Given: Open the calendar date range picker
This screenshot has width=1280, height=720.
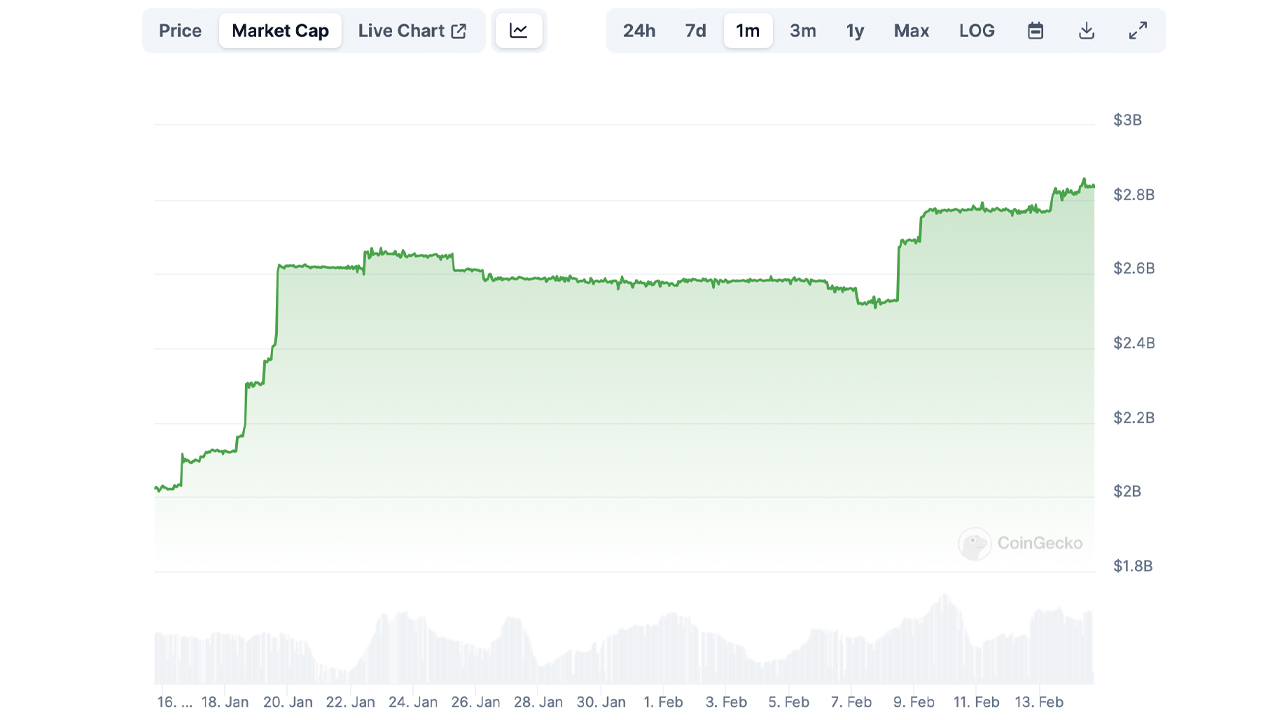Looking at the screenshot, I should pos(1036,31).
